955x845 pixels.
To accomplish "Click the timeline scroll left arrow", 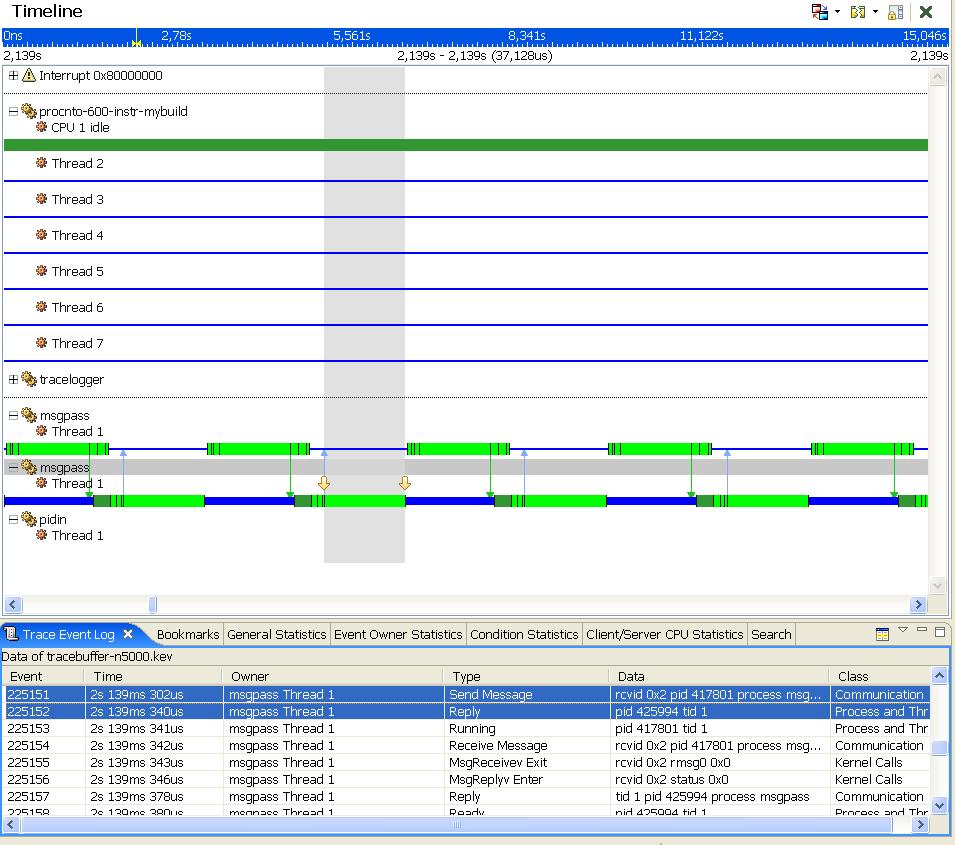I will pyautogui.click(x=13, y=604).
